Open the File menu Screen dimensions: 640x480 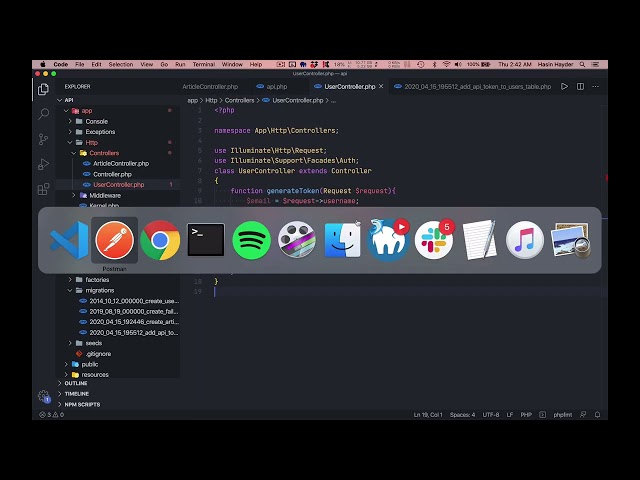click(x=80, y=64)
